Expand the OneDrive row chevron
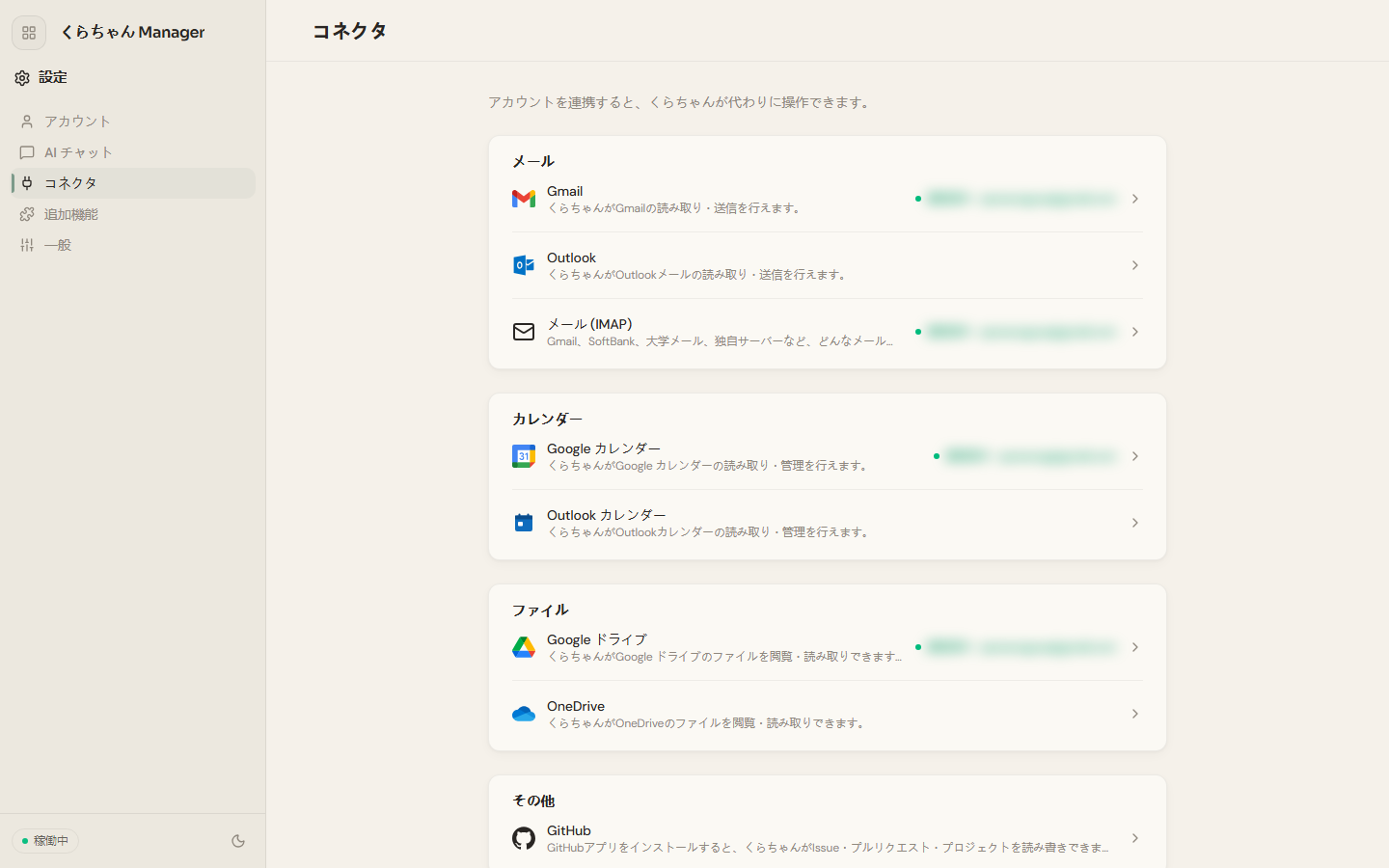This screenshot has width=1389, height=868. pyautogui.click(x=1135, y=714)
